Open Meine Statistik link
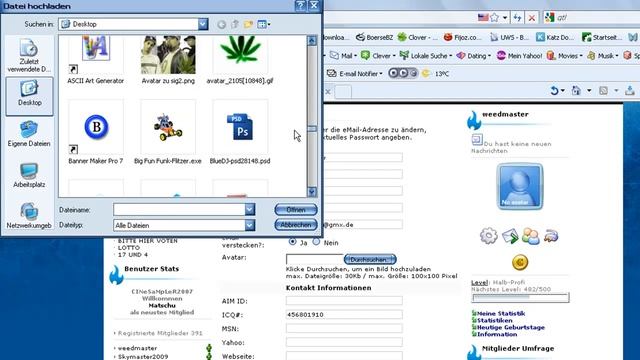This screenshot has height=360, width=640. [x=501, y=313]
